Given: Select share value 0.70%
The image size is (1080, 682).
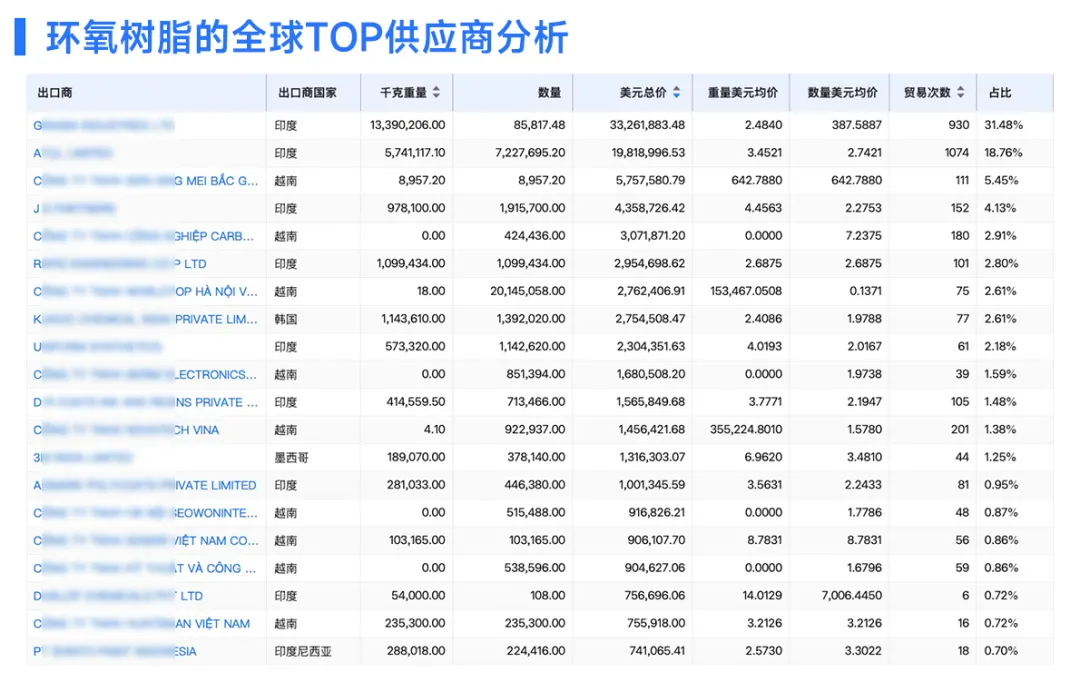Looking at the screenshot, I should [1001, 650].
